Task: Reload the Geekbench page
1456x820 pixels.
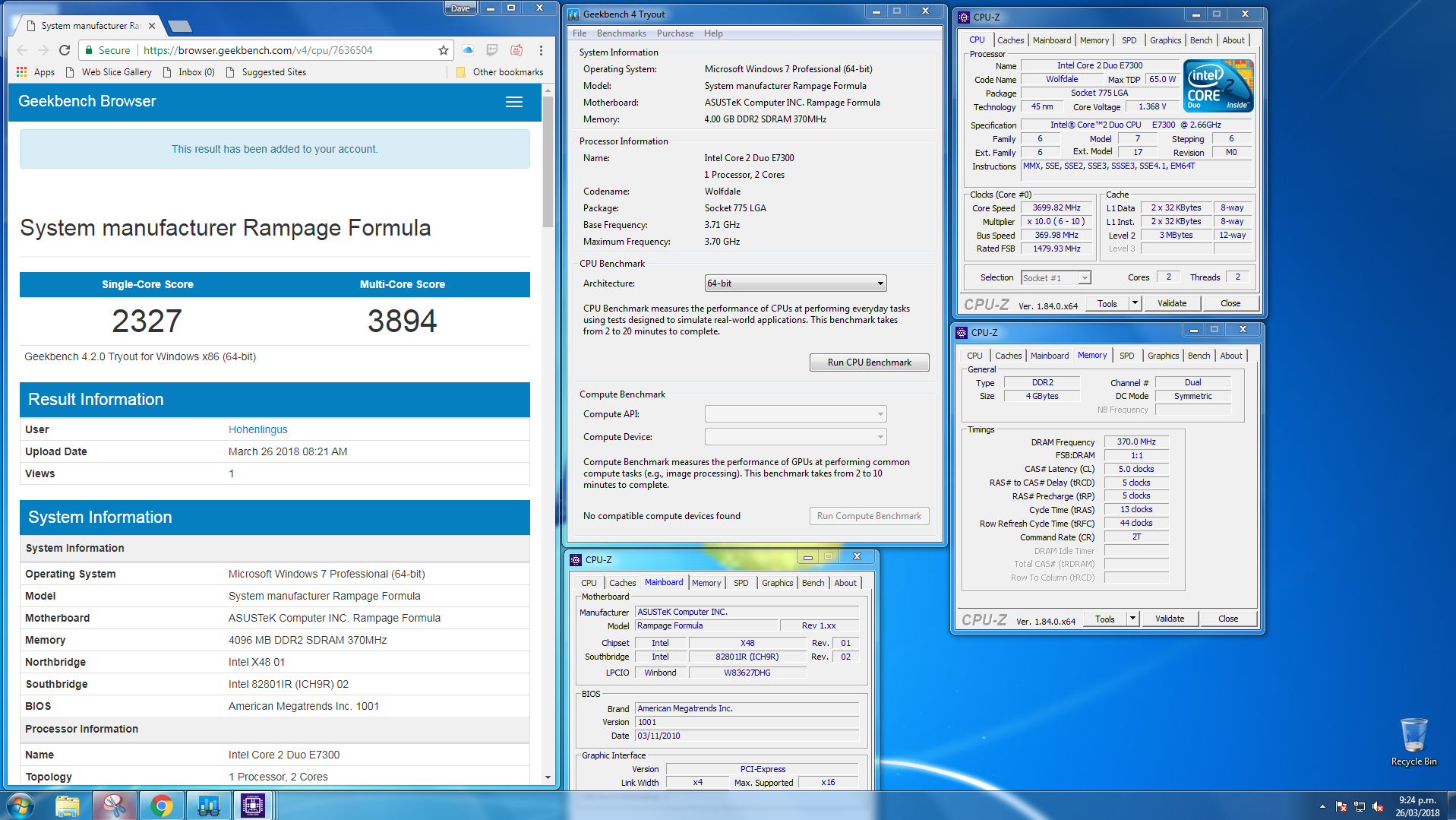Action: click(65, 50)
